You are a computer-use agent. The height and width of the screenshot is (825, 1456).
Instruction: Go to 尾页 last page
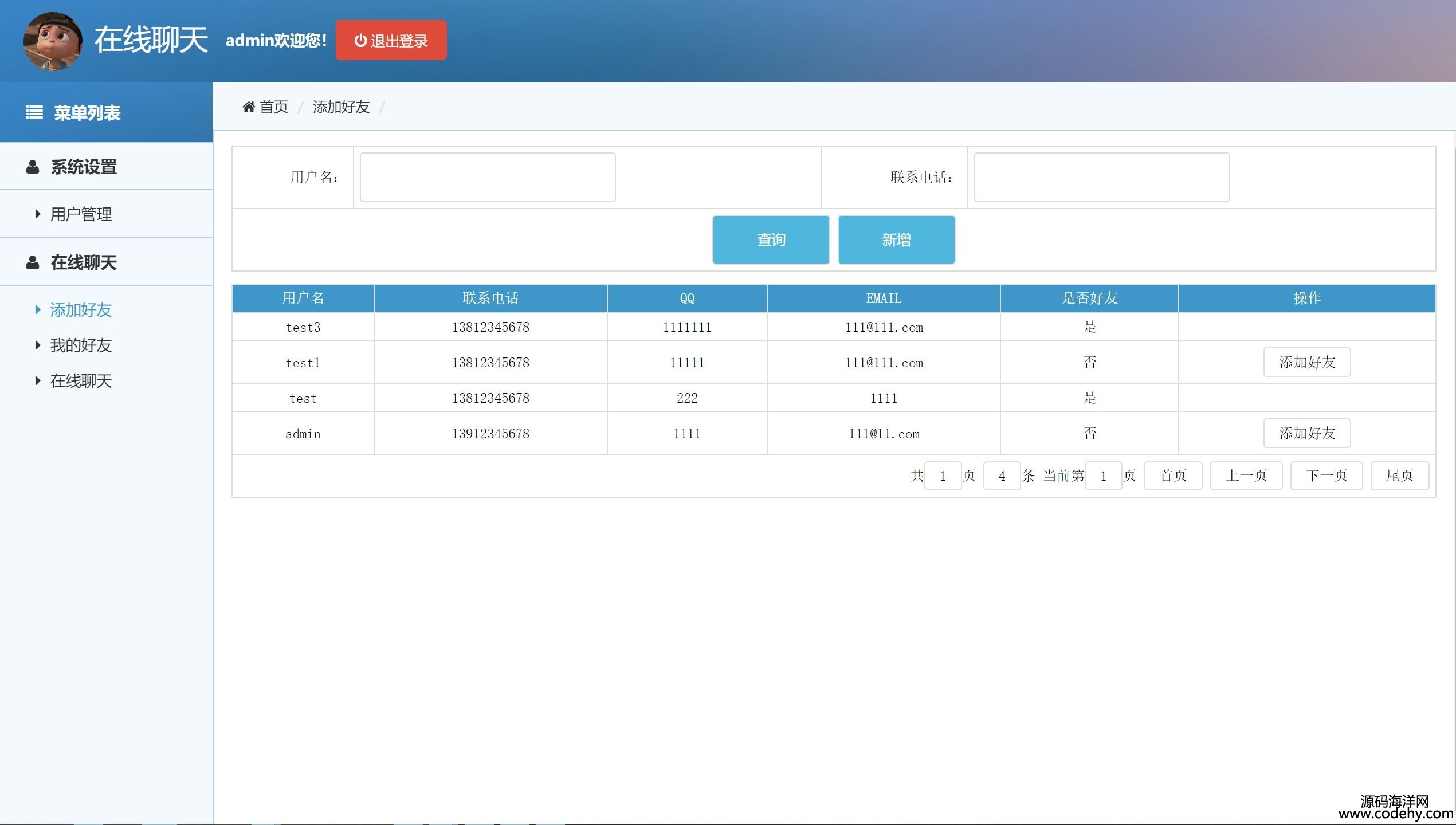click(1399, 476)
